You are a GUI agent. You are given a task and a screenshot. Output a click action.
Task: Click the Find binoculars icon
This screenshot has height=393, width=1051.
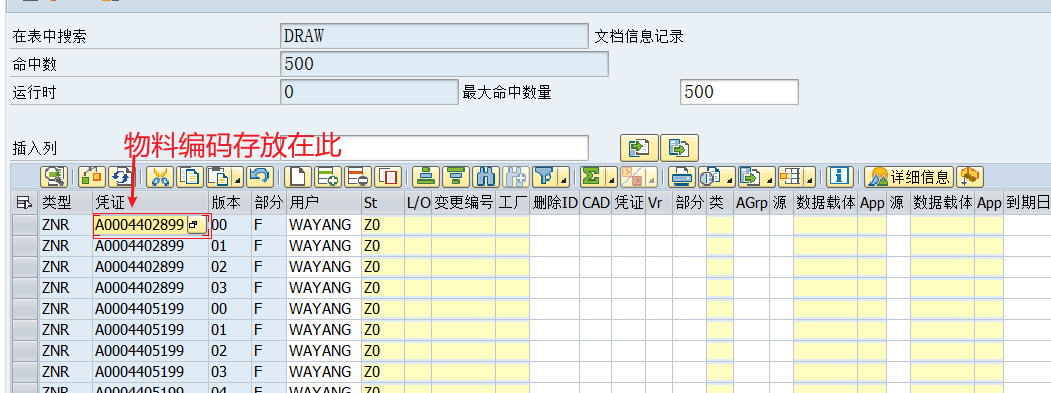click(485, 177)
